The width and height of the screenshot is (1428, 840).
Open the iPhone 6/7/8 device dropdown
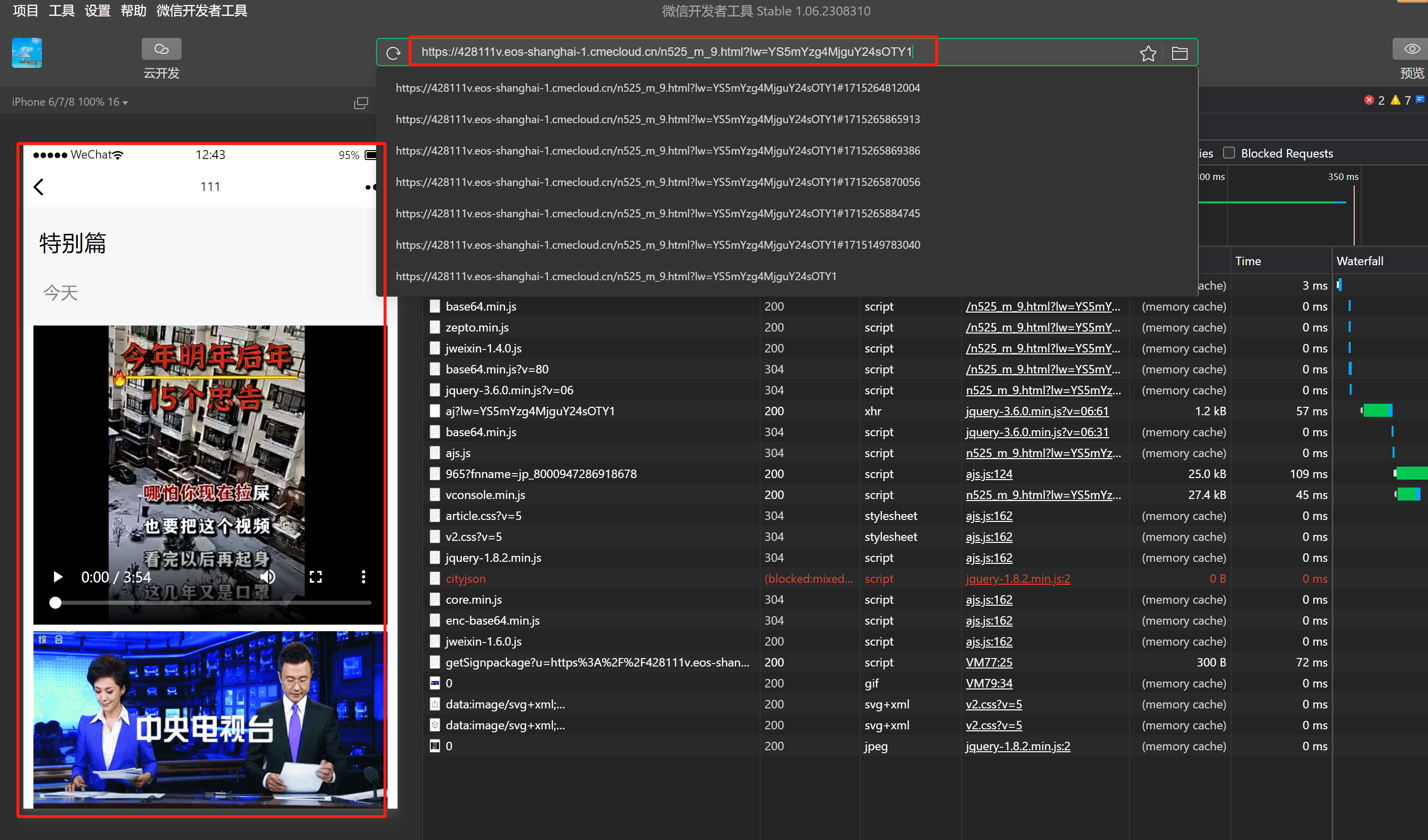69,102
